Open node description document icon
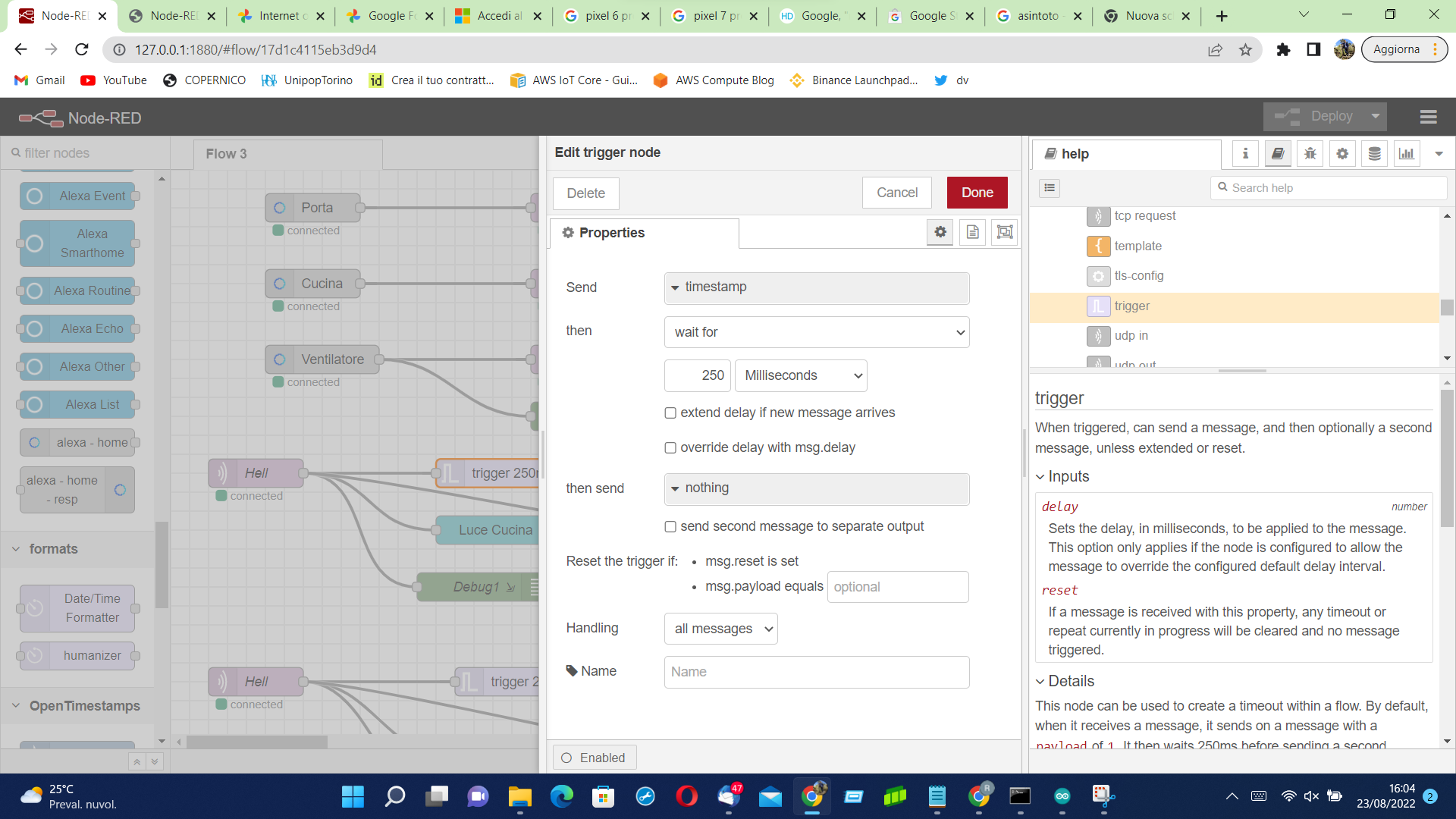Image resolution: width=1456 pixels, height=819 pixels. (973, 233)
